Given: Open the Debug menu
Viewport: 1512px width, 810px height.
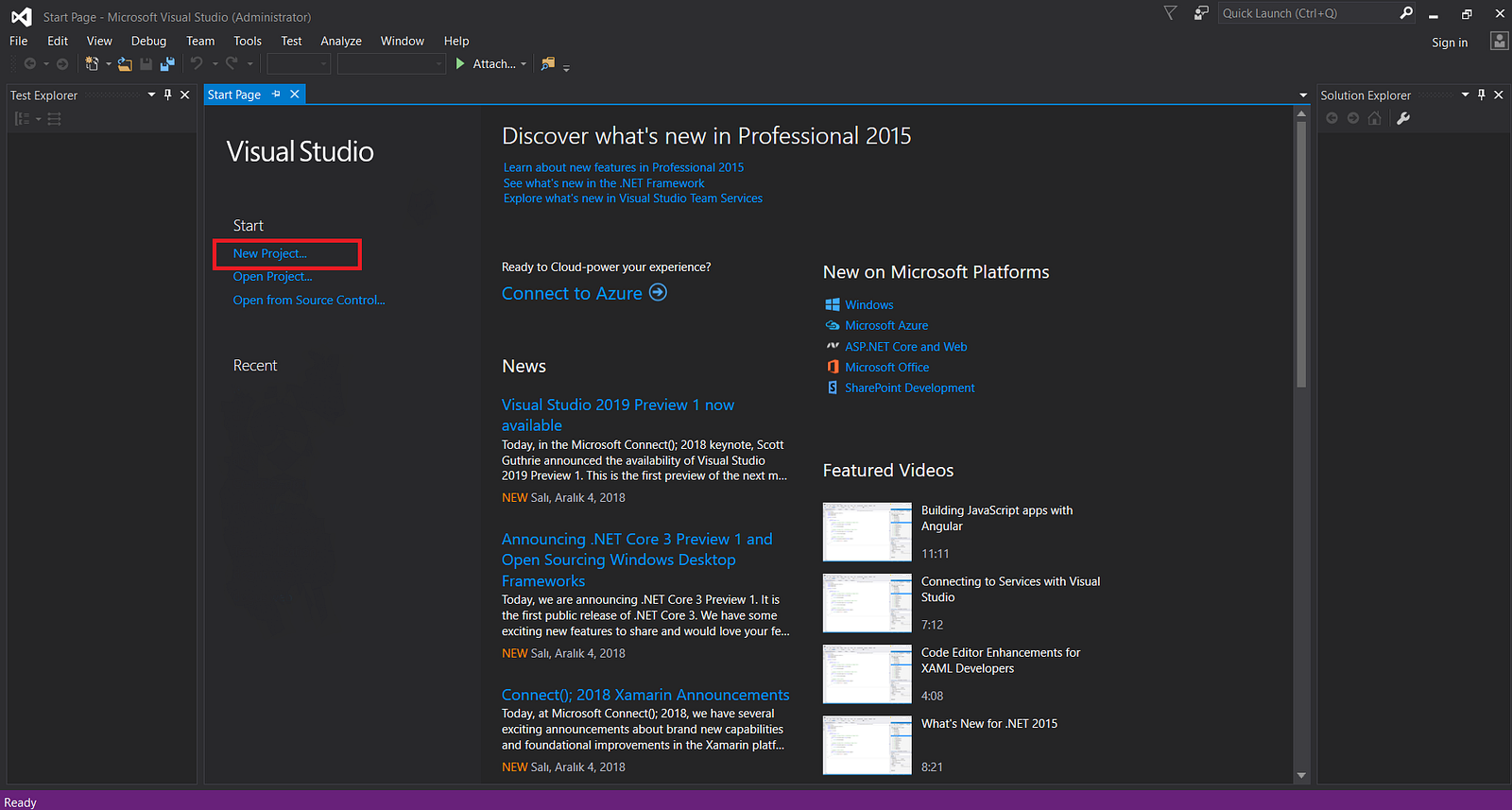Looking at the screenshot, I should pos(148,41).
